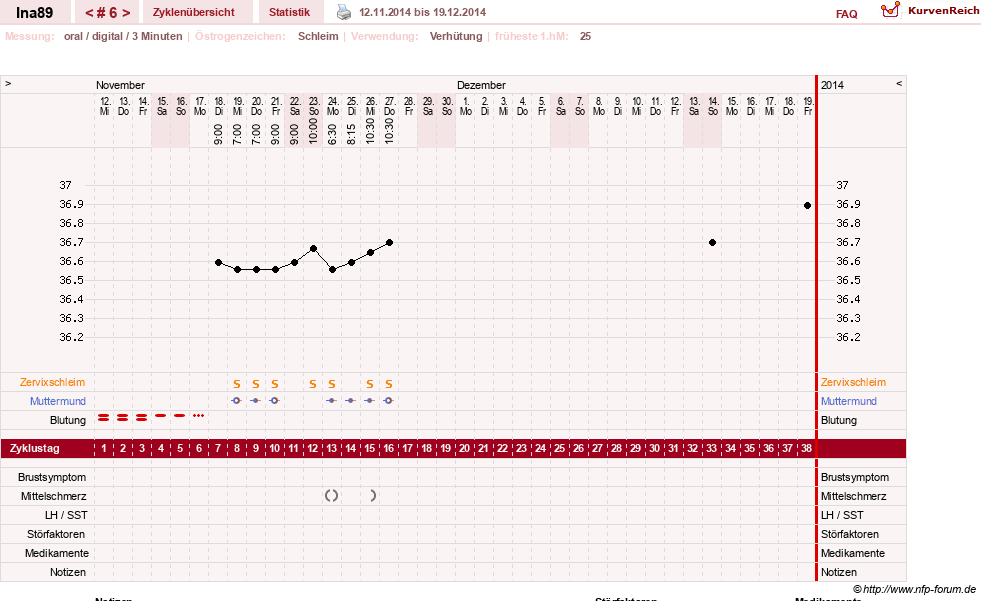Click the Brustsymptom row label on left

tap(52, 477)
